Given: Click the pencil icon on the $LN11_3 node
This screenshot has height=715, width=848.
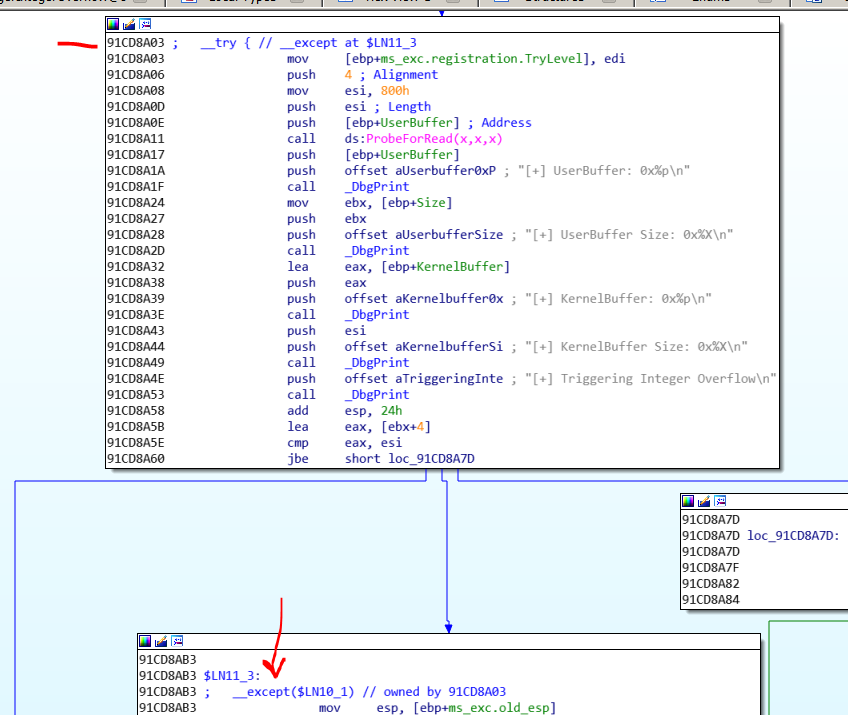Looking at the screenshot, I should coord(161,641).
